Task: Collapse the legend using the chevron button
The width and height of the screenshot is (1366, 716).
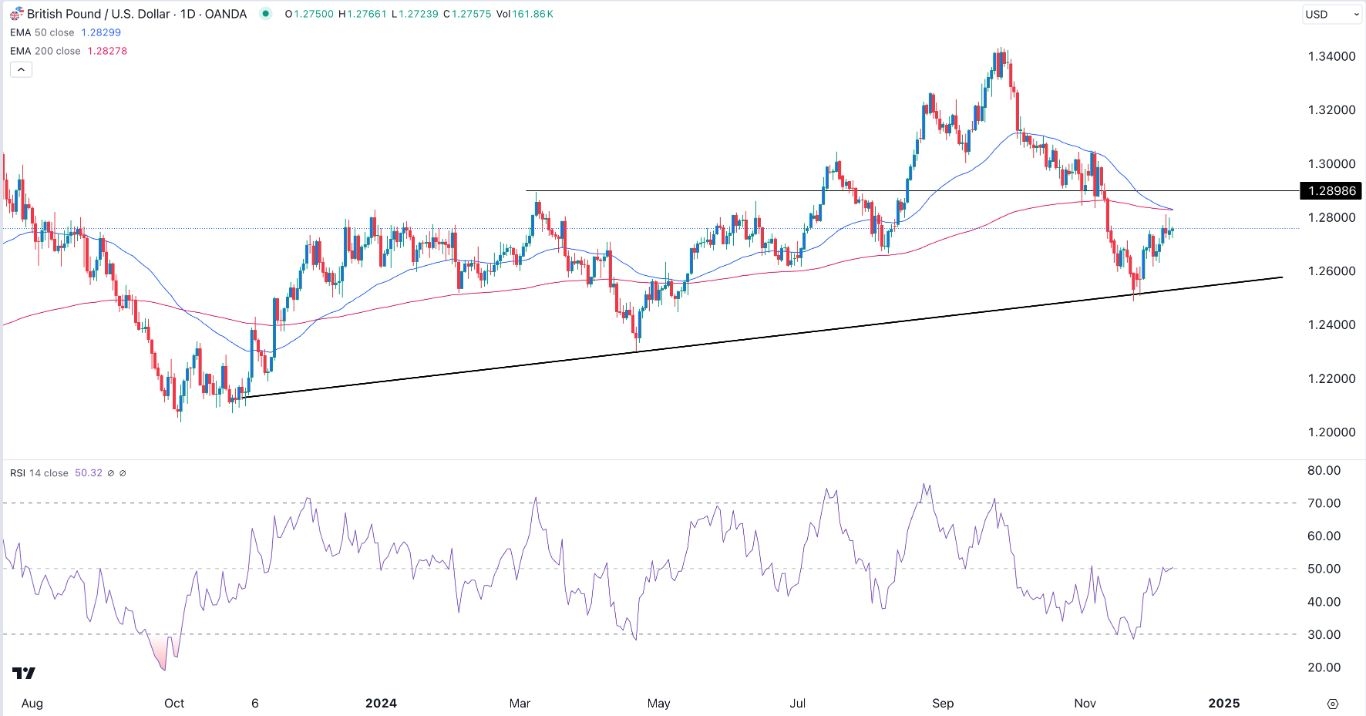Action: coord(20,67)
